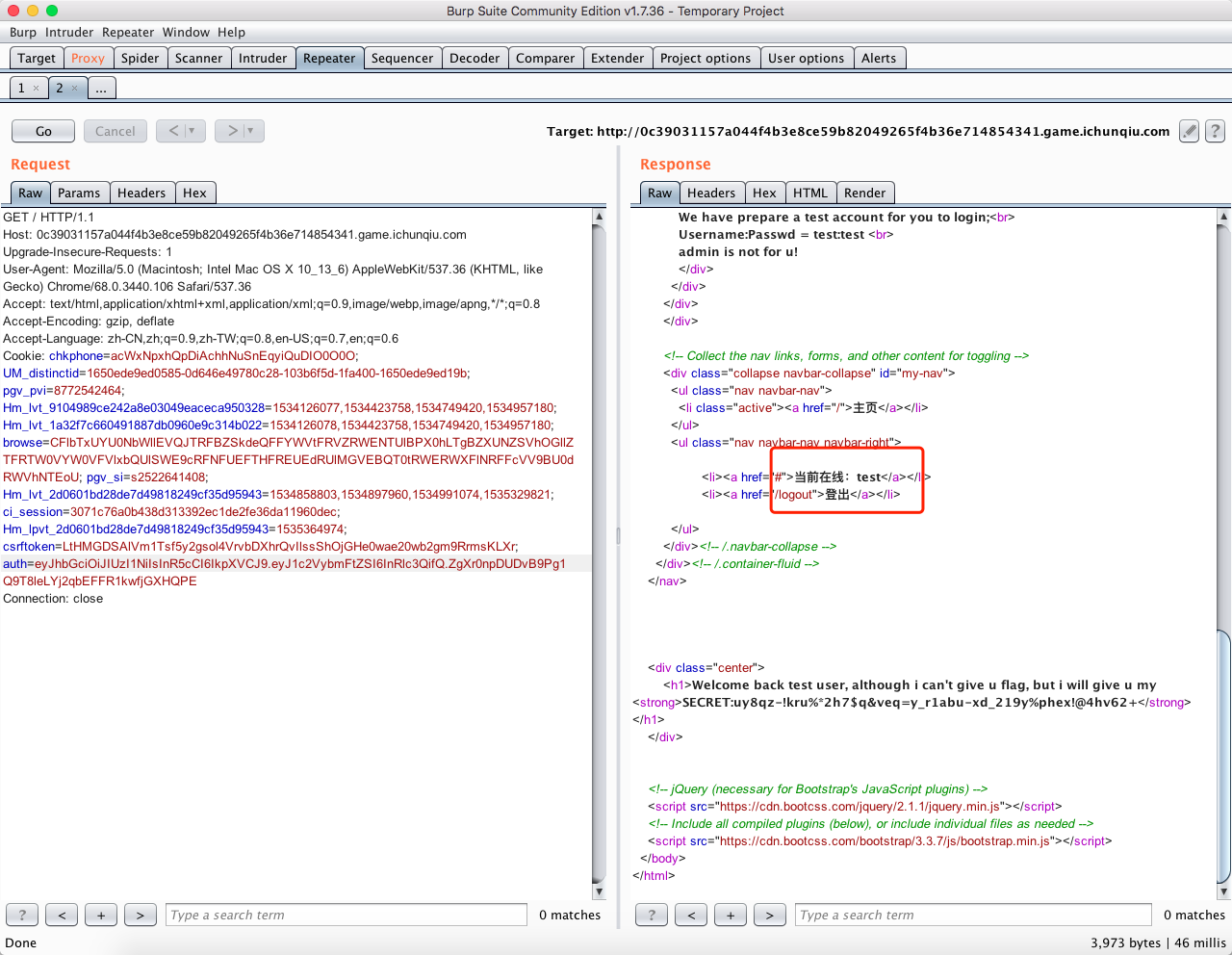Go back in request history
Image resolution: width=1232 pixels, height=955 pixels.
174,131
